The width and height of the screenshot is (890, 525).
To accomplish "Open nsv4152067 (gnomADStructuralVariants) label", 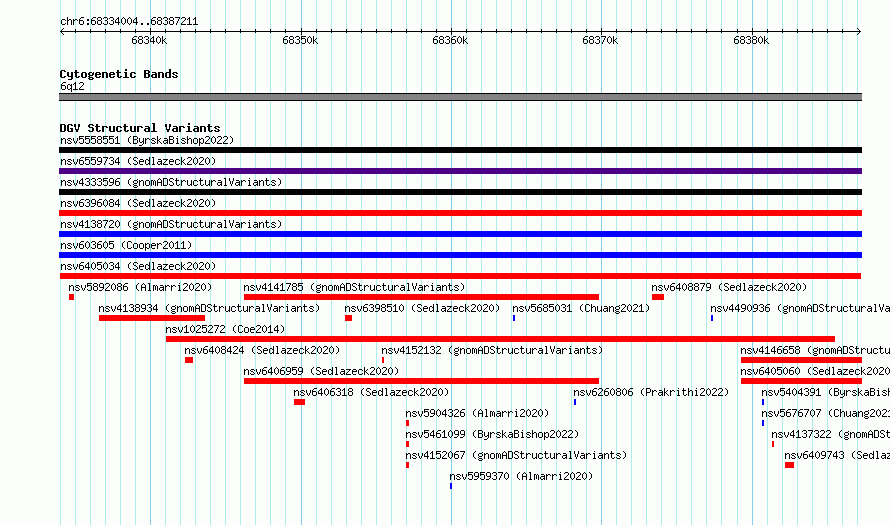I will (517, 455).
